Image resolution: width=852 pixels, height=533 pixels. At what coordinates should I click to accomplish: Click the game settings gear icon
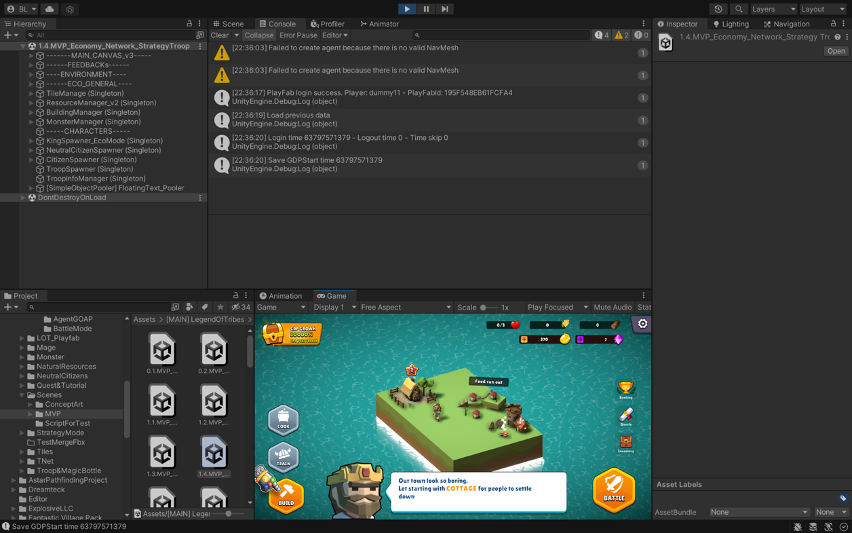click(x=642, y=324)
